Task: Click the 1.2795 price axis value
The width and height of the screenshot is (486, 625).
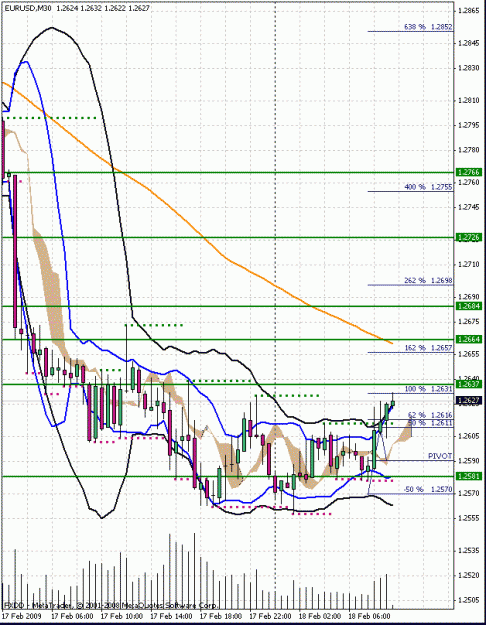Action: [x=469, y=125]
